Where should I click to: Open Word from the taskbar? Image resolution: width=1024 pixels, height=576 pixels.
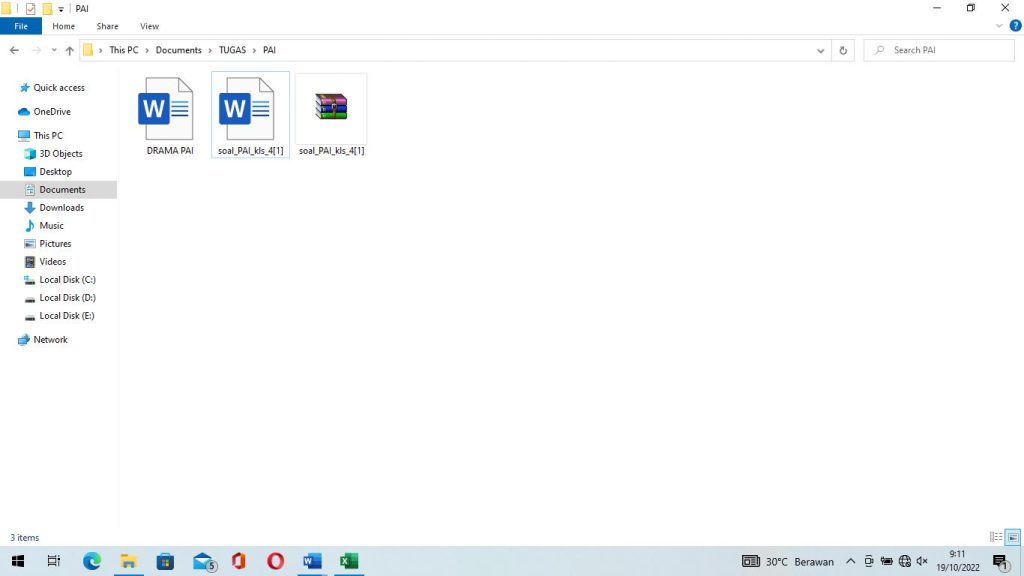[x=312, y=561]
